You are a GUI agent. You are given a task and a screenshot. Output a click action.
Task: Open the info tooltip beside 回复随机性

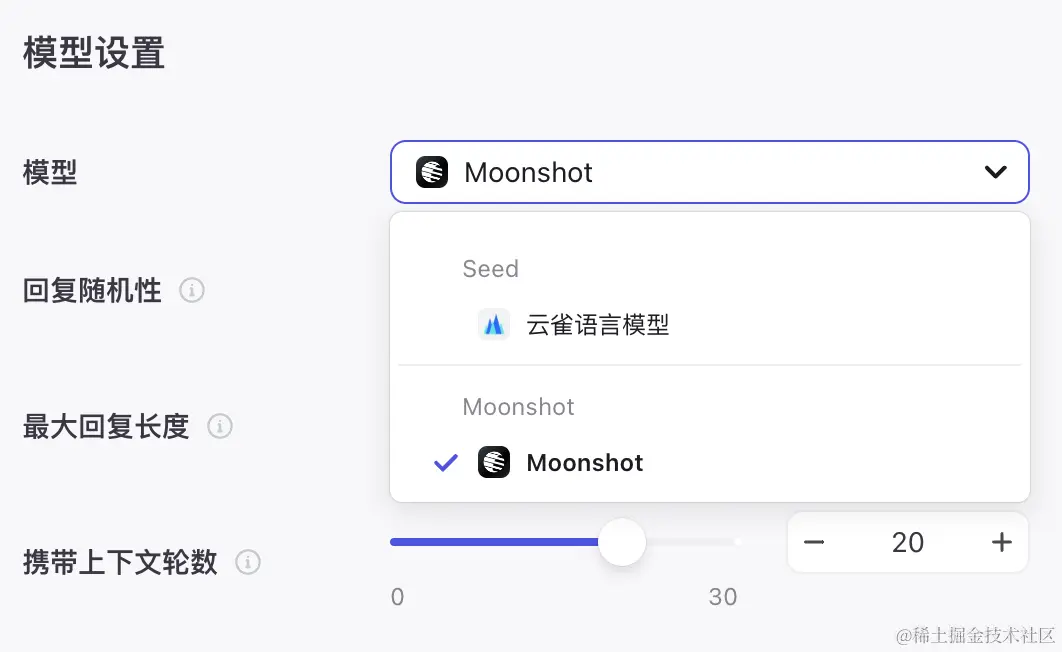[191, 290]
